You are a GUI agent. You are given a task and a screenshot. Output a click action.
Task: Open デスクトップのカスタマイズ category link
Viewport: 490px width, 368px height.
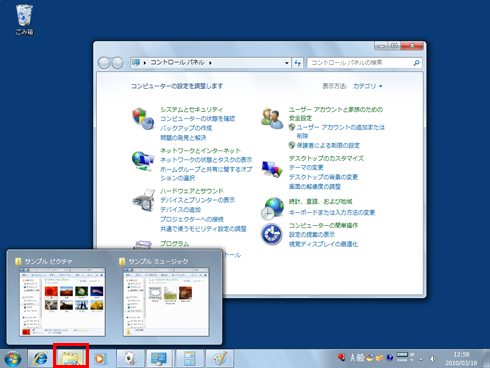[x=326, y=158]
